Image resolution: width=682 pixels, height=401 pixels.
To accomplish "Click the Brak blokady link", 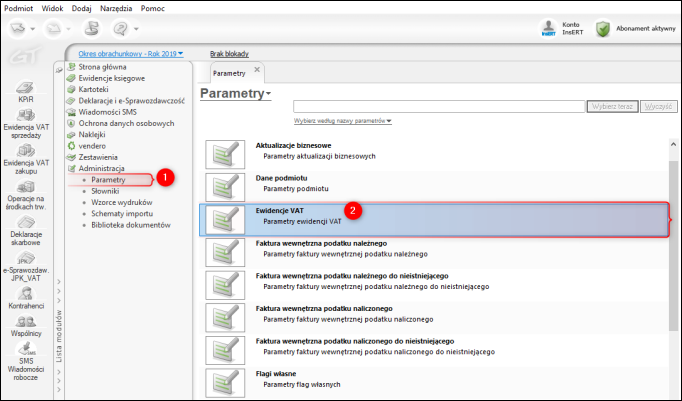I will (x=229, y=54).
